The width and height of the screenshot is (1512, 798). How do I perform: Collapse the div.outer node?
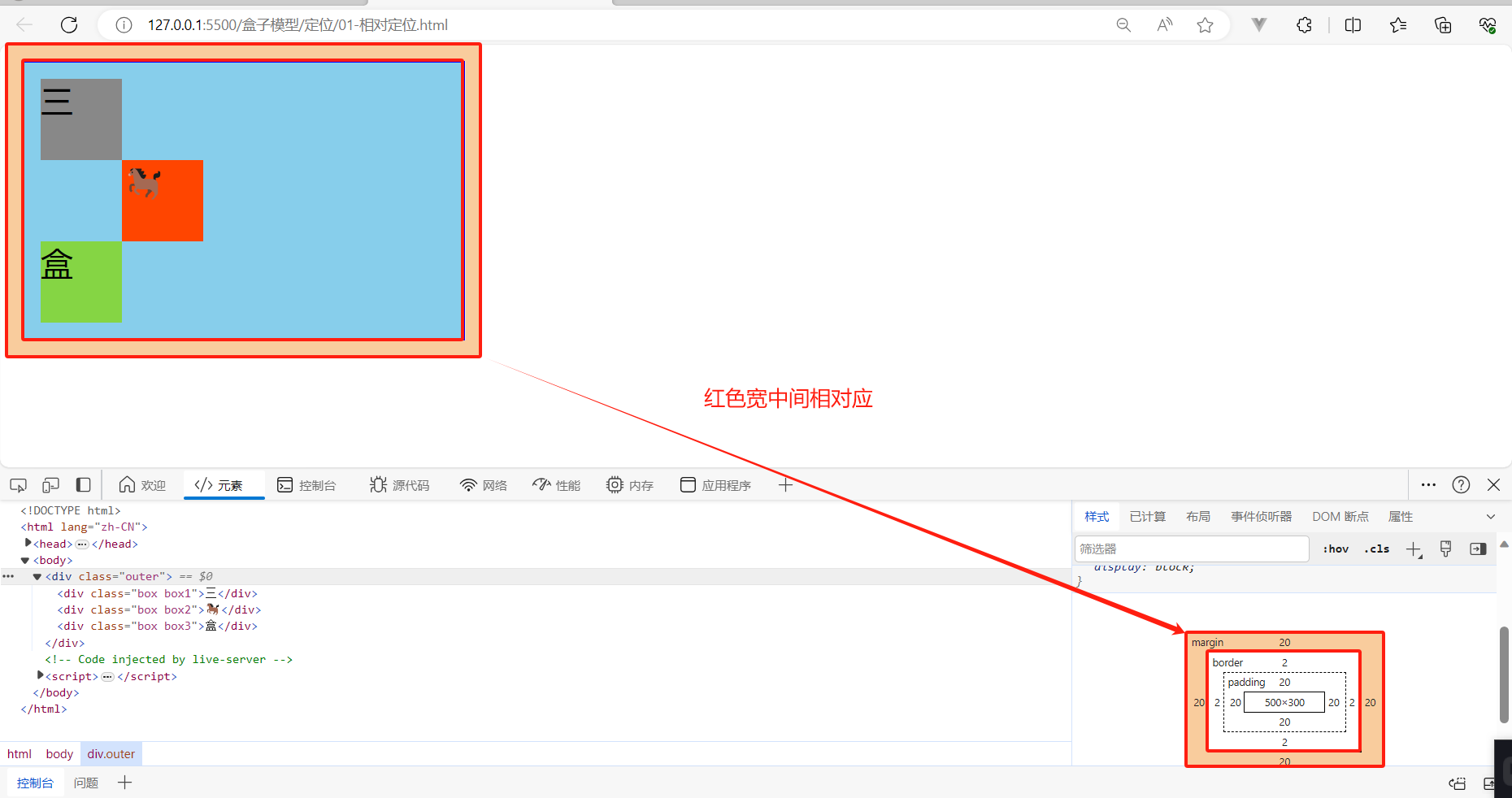coord(37,577)
